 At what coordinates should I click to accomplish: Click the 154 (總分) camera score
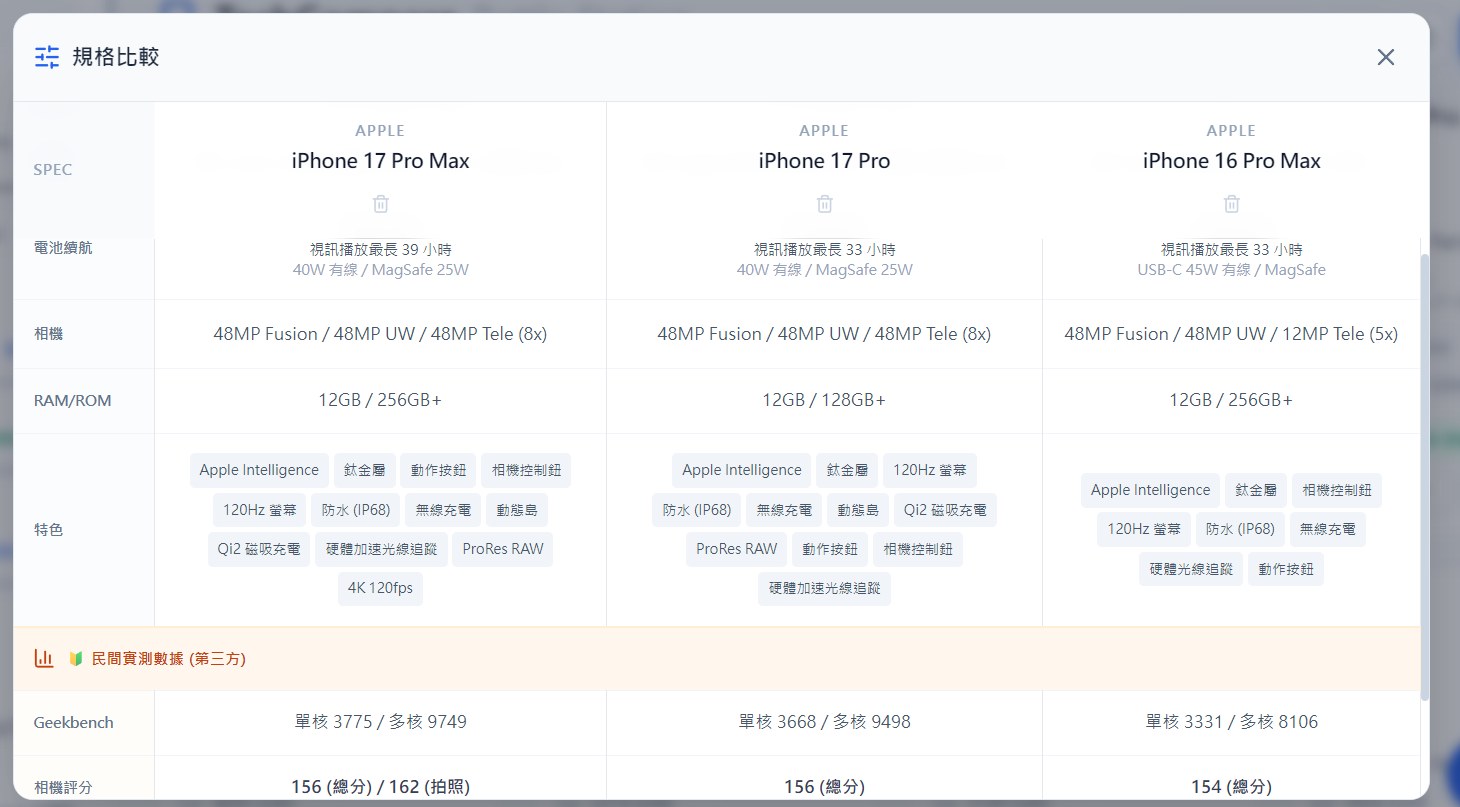coord(1231,787)
